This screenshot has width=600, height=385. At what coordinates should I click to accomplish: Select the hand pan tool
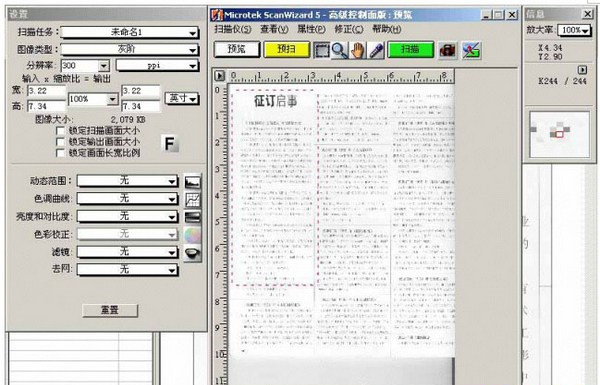pyautogui.click(x=357, y=50)
